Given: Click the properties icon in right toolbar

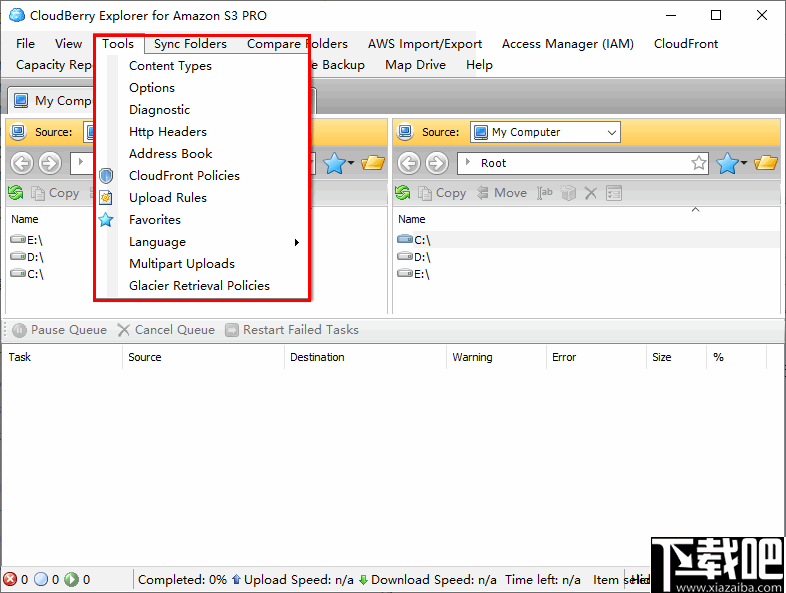Looking at the screenshot, I should [x=614, y=193].
